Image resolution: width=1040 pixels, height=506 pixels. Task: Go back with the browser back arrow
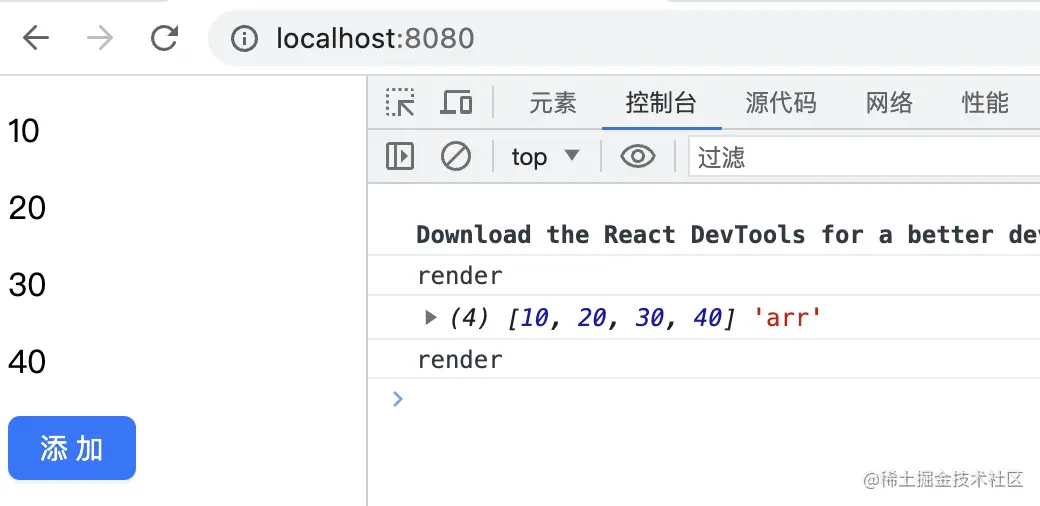point(36,38)
